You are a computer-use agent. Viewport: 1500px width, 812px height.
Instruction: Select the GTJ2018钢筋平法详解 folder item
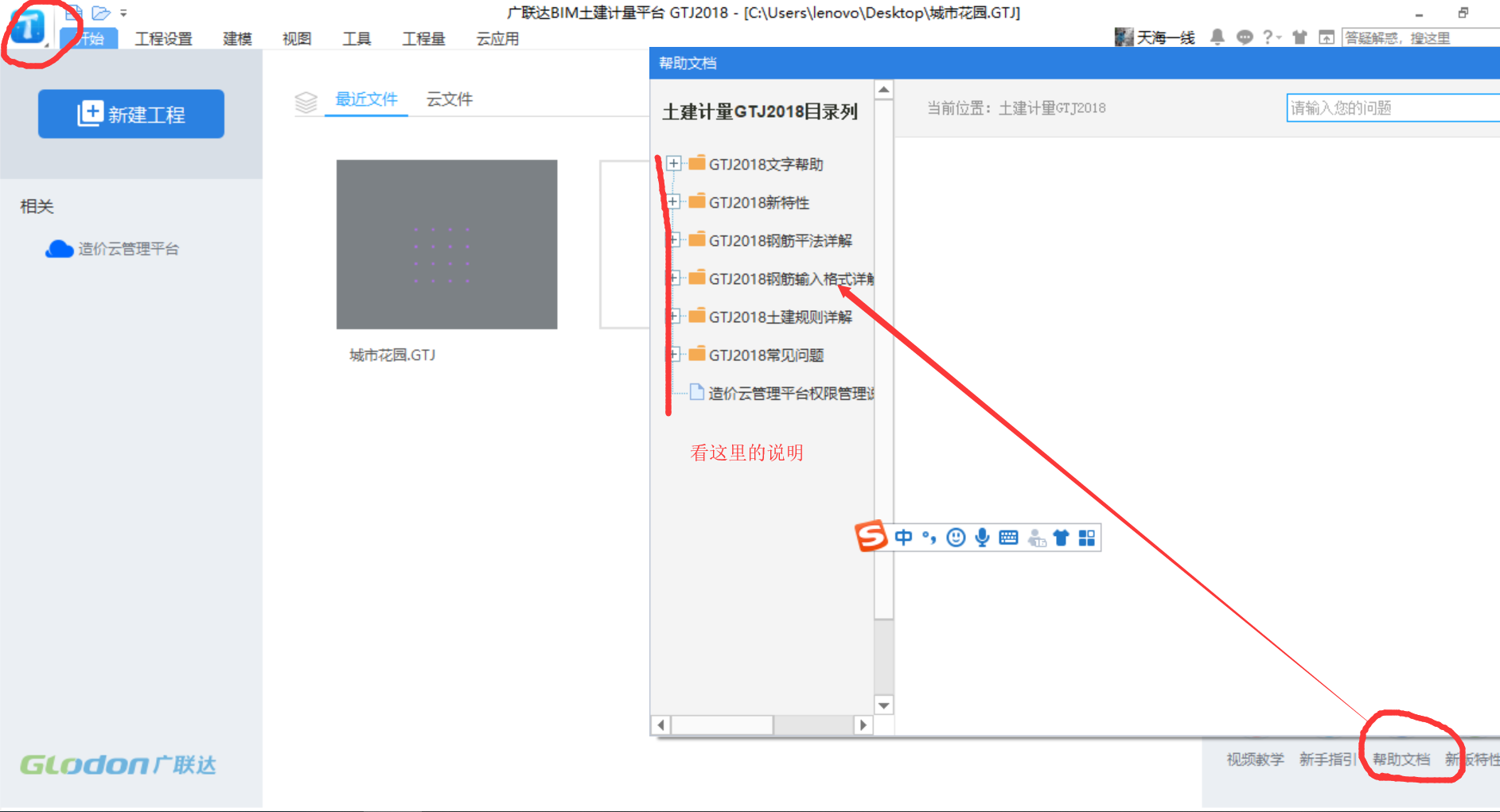coord(771,240)
